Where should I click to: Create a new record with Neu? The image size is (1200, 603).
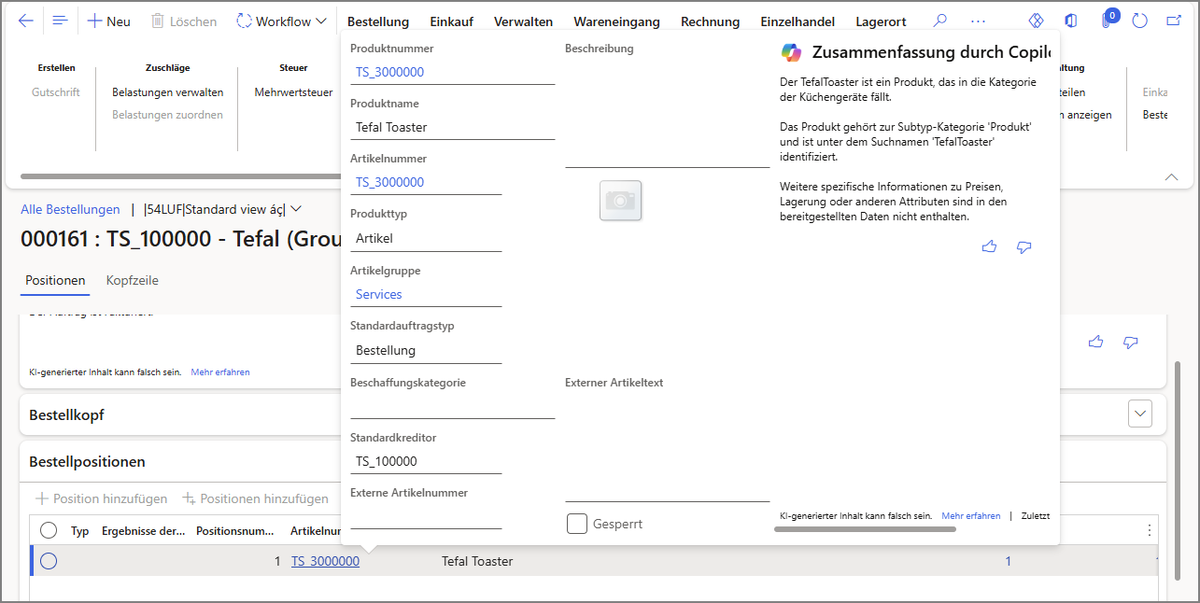coord(109,21)
